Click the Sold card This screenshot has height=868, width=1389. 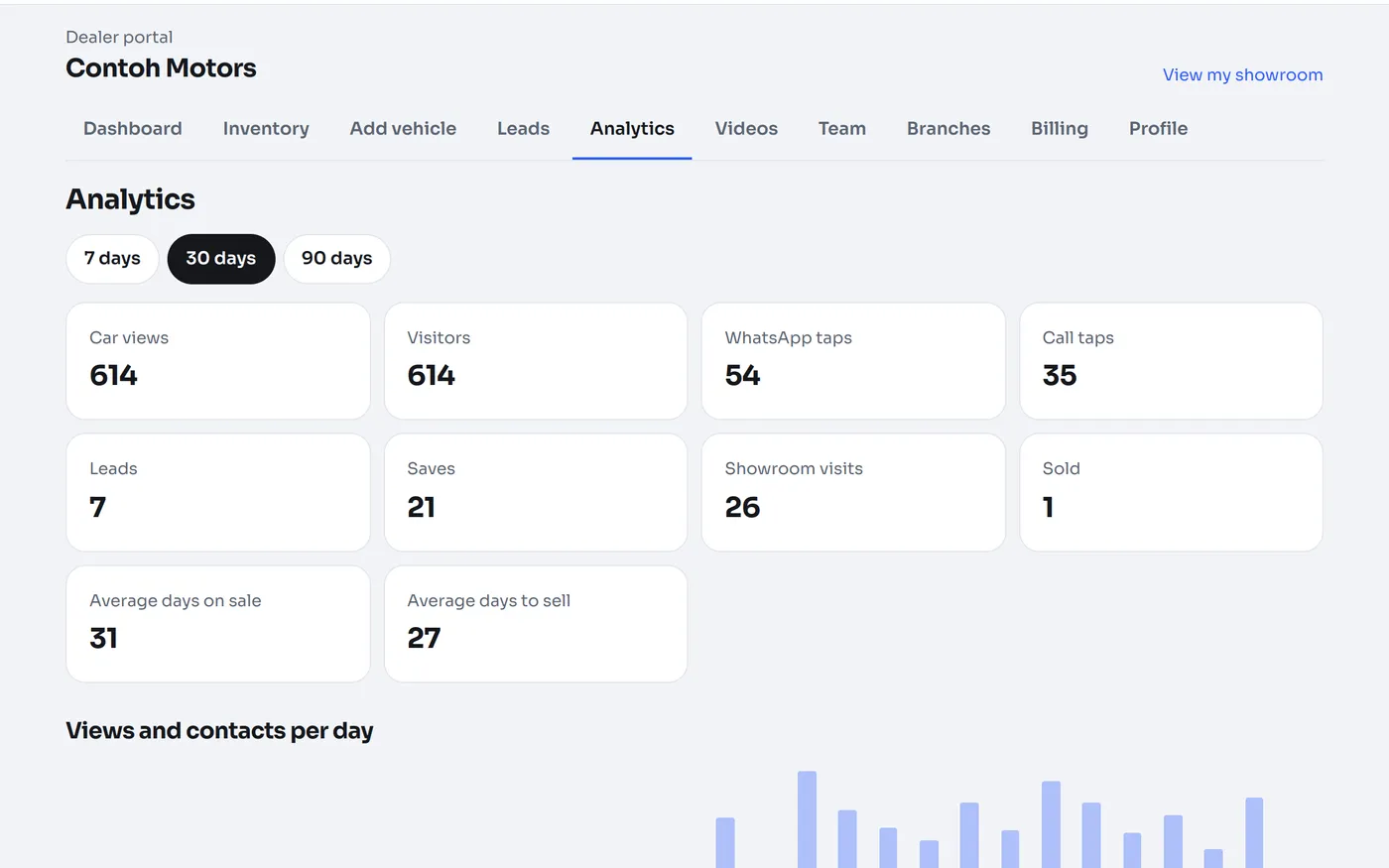tap(1171, 492)
